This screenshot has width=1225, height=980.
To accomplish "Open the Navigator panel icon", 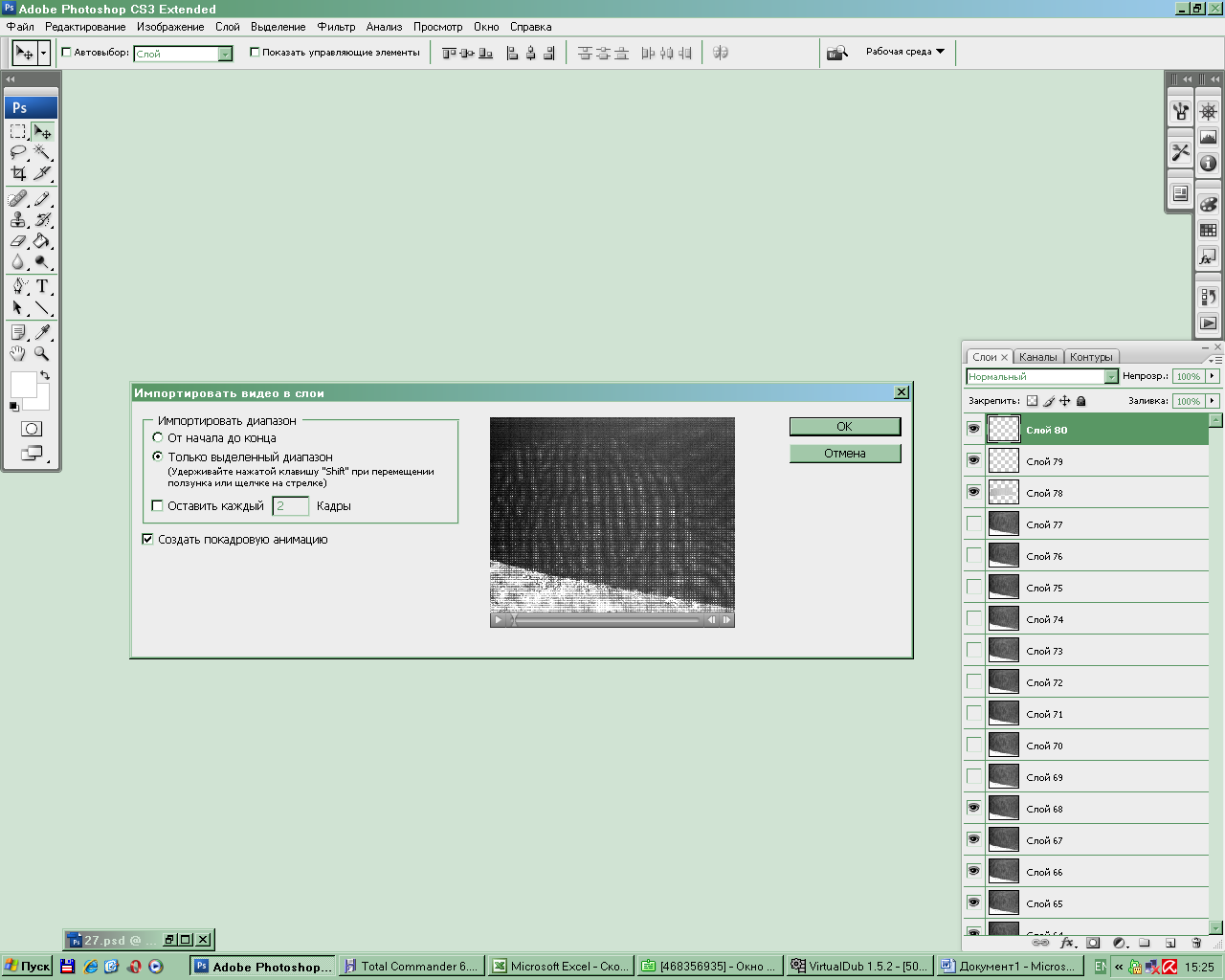I will click(1208, 111).
